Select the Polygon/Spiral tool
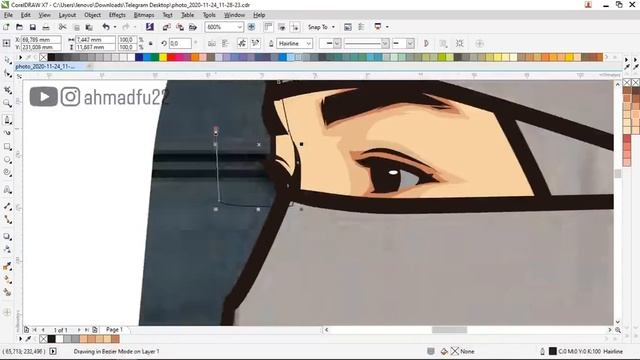640x360 pixels. [7, 173]
